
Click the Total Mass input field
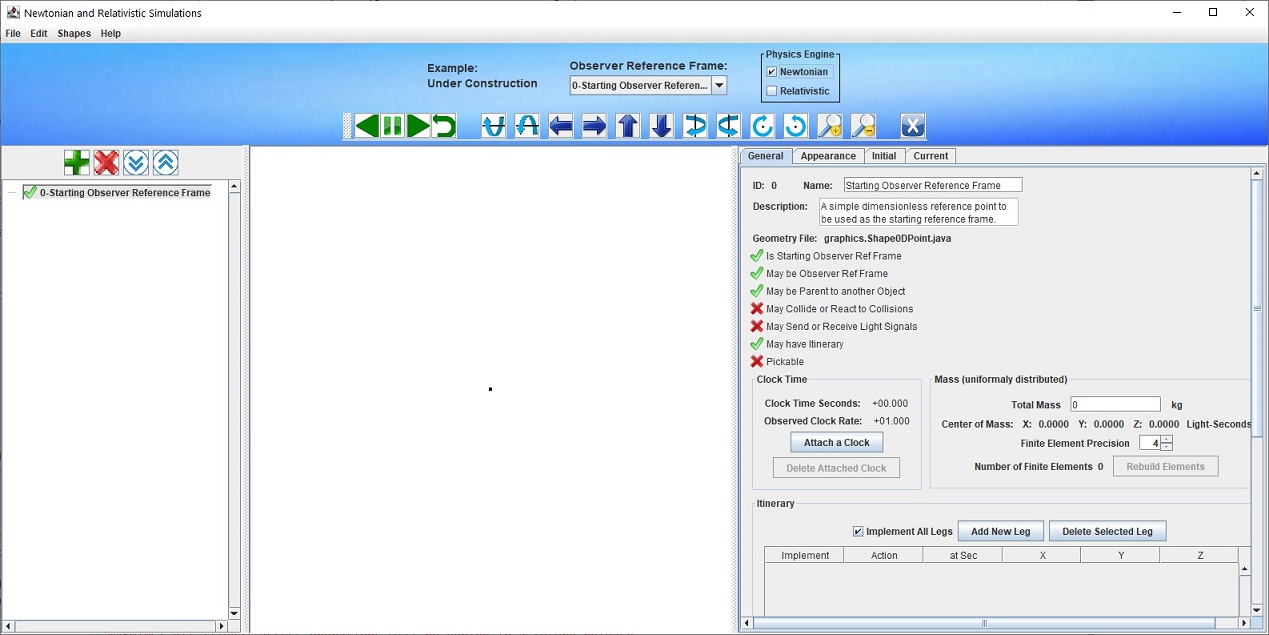coord(1115,405)
